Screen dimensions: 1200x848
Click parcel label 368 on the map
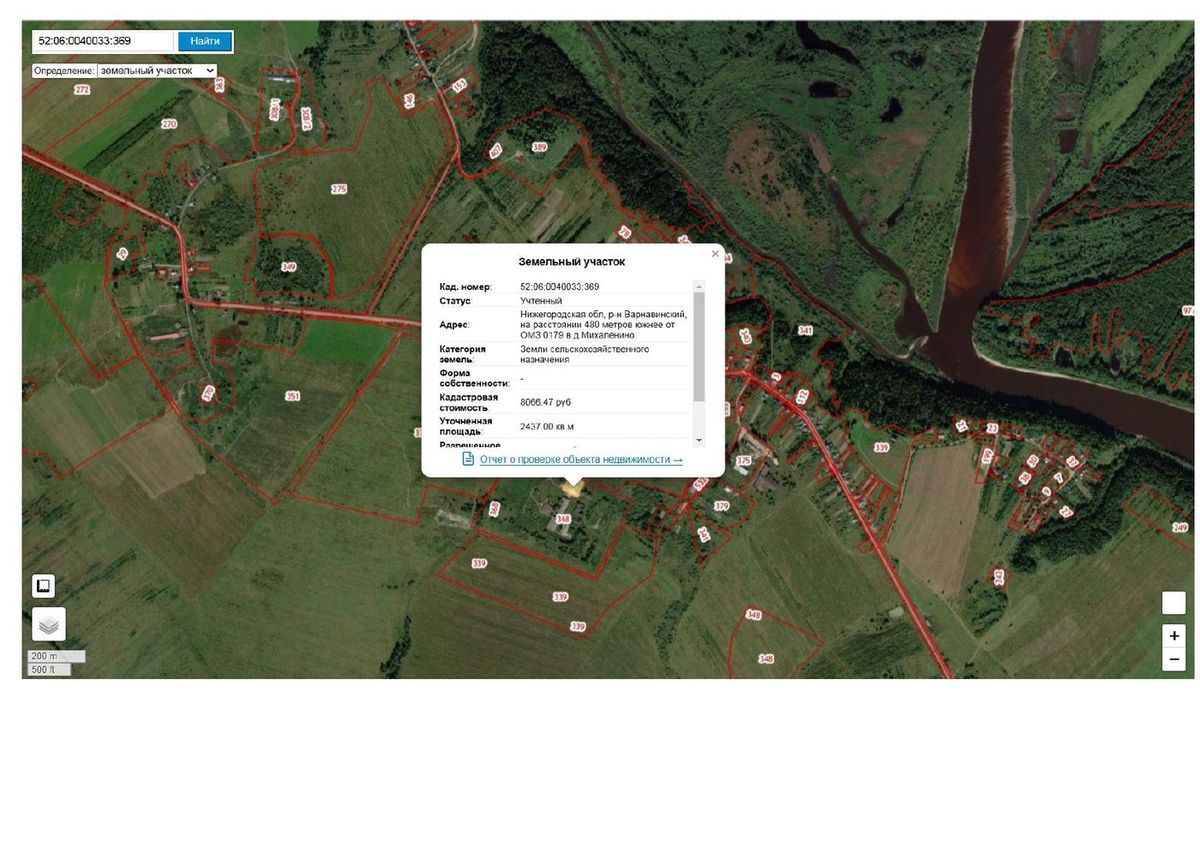point(563,519)
